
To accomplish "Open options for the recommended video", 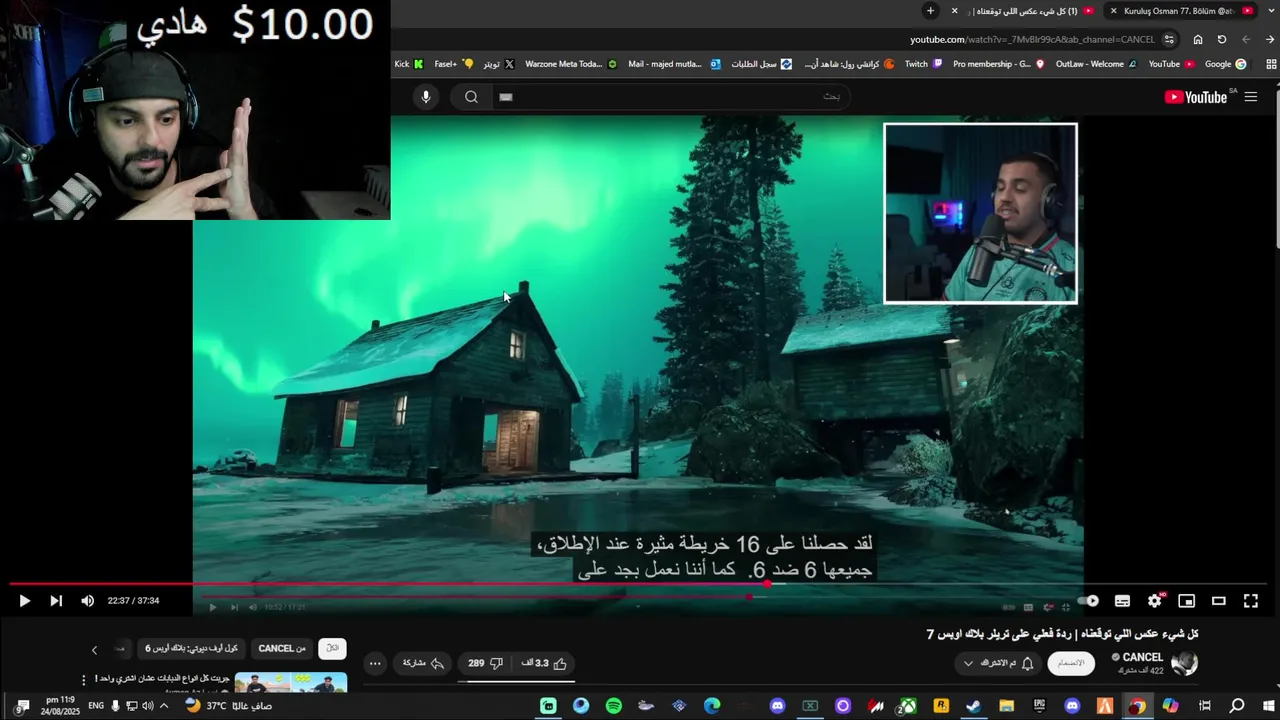I will 84,680.
